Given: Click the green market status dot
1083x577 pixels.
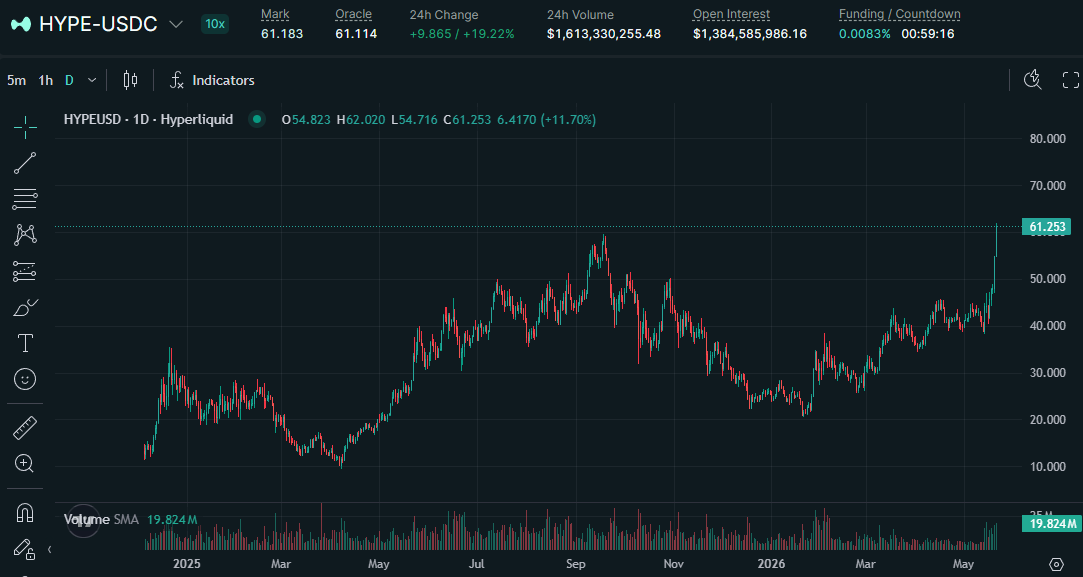Looking at the screenshot, I should click(x=257, y=120).
